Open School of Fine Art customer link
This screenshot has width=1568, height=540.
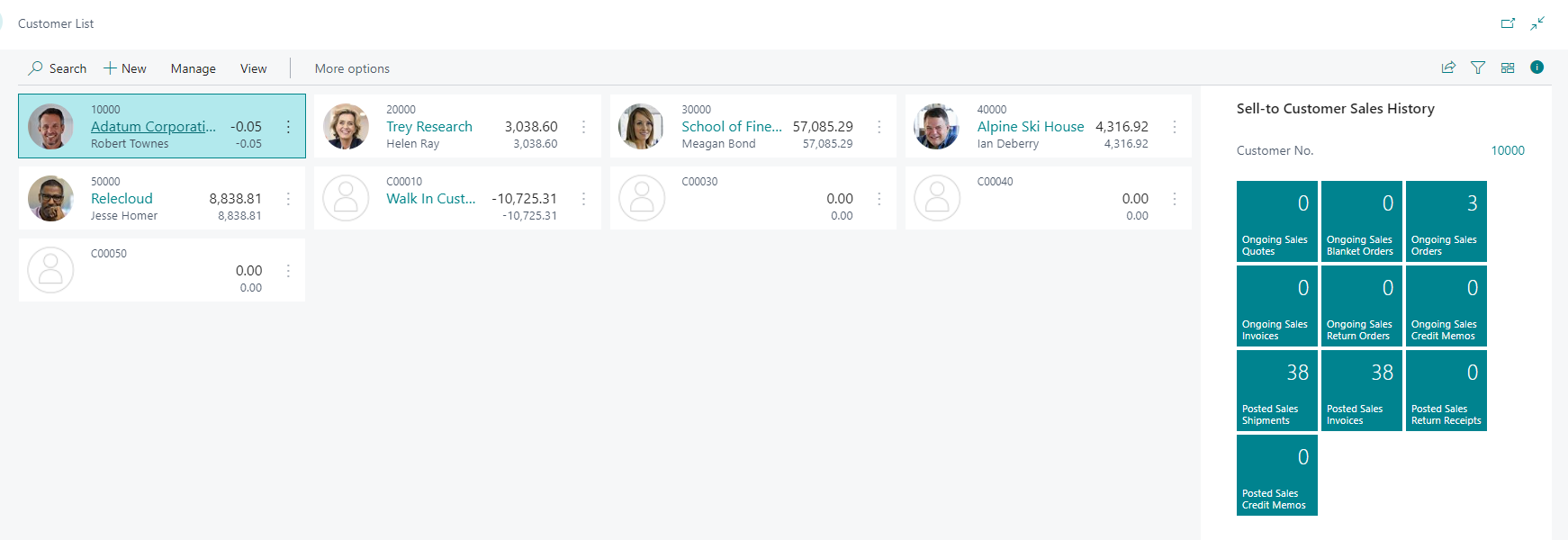(x=731, y=127)
